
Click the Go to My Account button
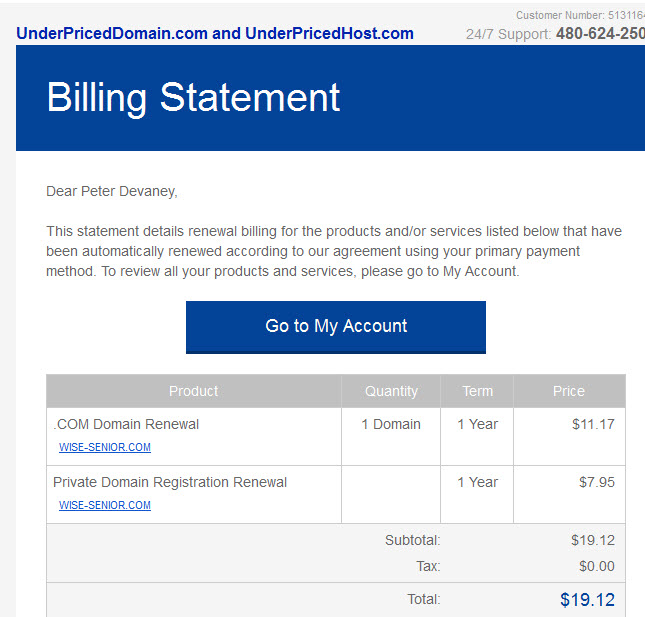(336, 327)
